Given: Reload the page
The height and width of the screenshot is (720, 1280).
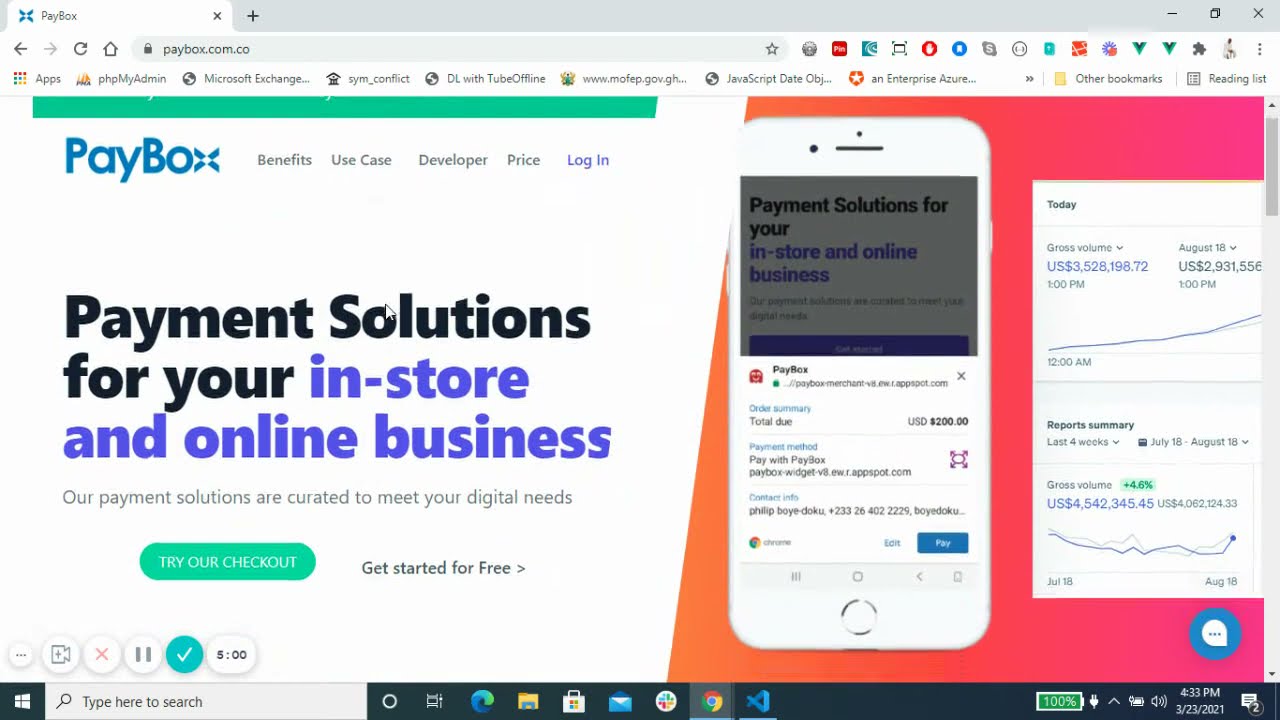Looking at the screenshot, I should click(x=80, y=48).
